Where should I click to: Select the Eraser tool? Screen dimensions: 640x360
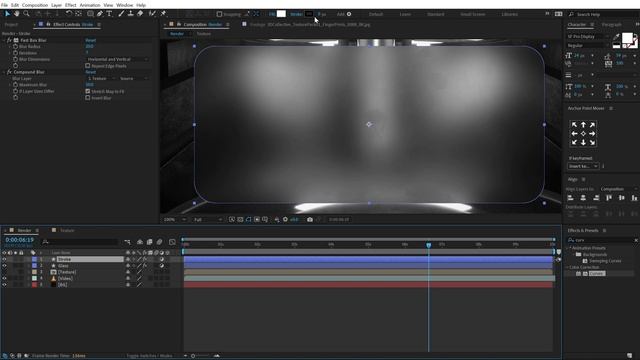pos(140,14)
